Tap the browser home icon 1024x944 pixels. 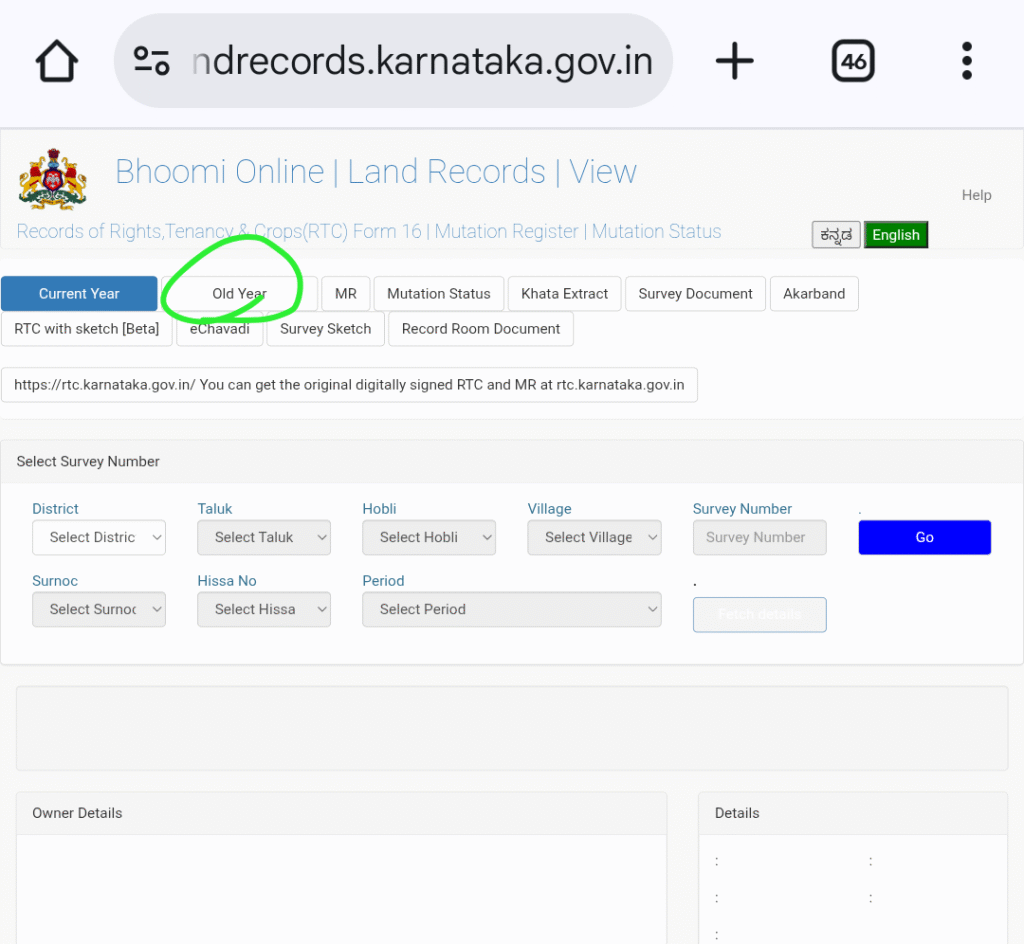pyautogui.click(x=57, y=62)
